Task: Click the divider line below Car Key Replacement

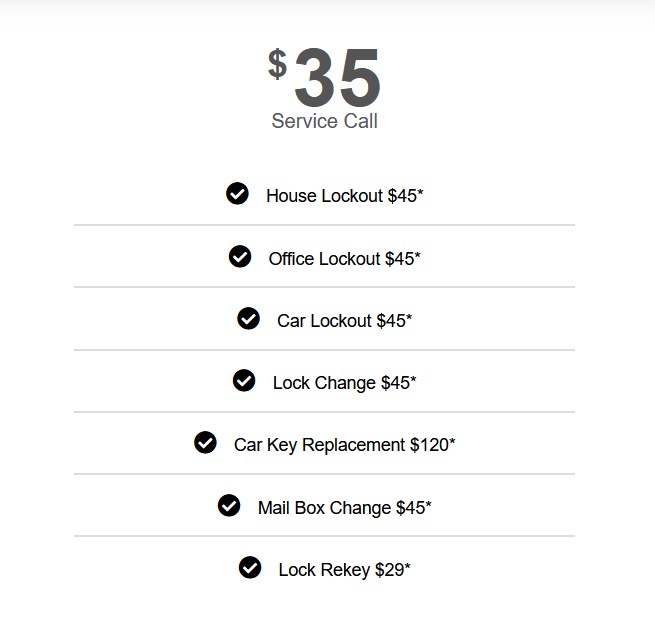Action: (324, 474)
